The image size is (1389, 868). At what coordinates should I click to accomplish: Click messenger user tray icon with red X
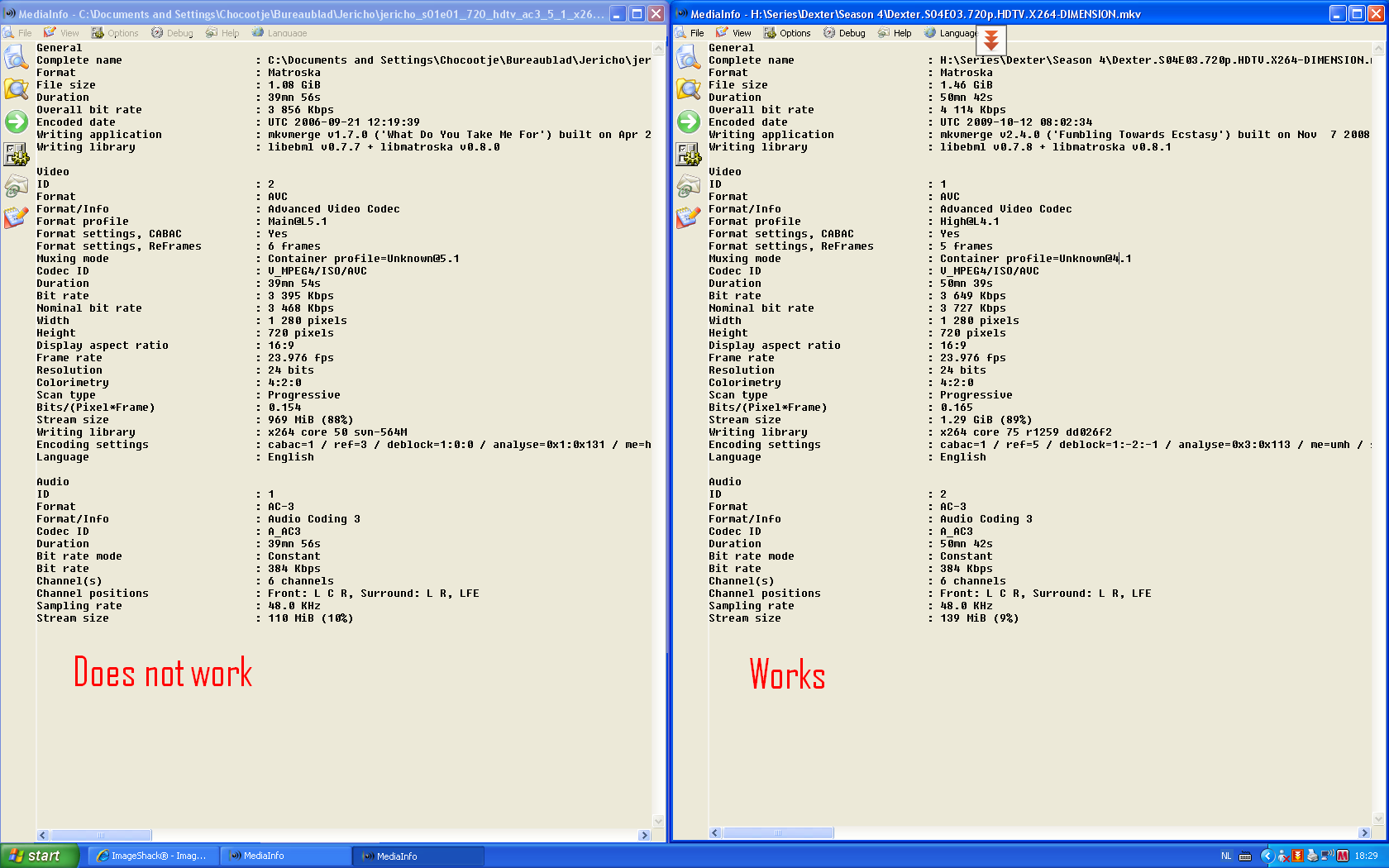coord(1284,856)
